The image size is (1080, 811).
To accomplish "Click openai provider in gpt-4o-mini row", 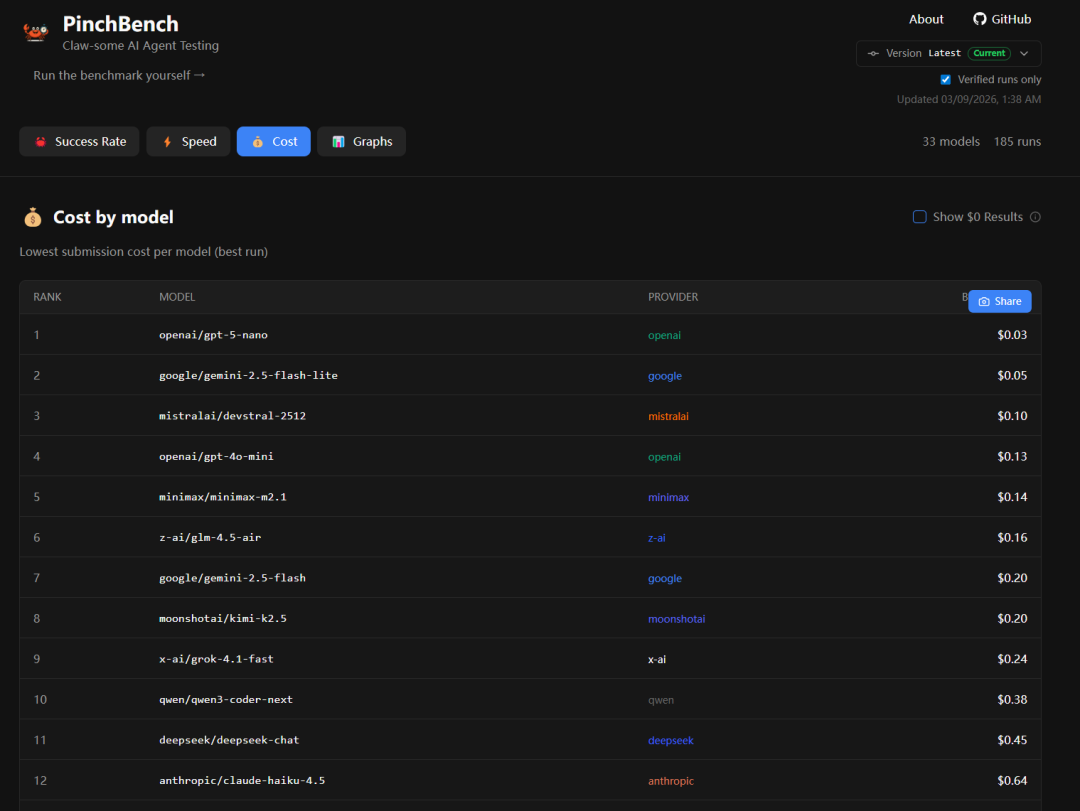I will (664, 457).
